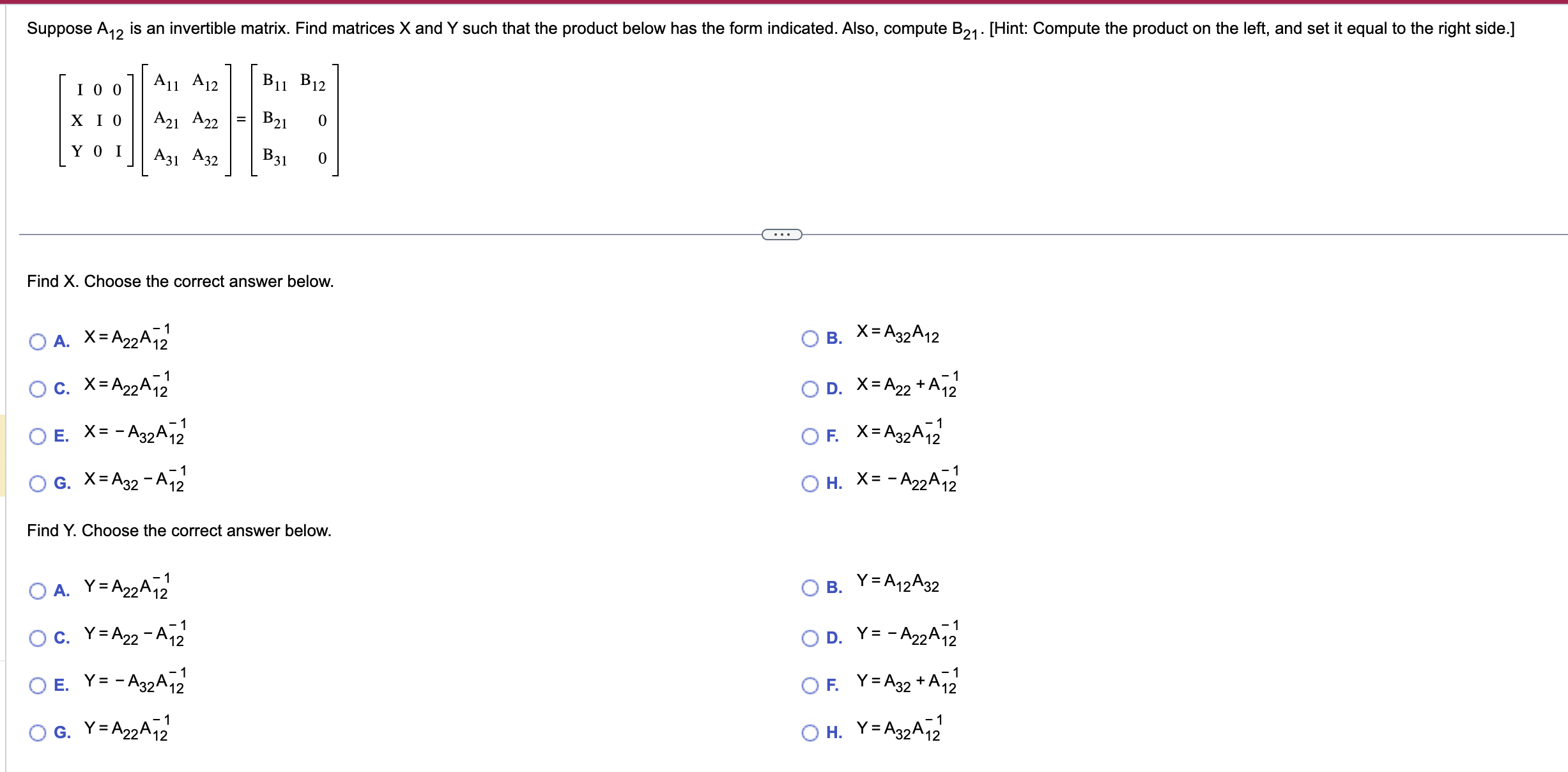Choose option G under Find Y
This screenshot has width=1568, height=772.
[36, 732]
